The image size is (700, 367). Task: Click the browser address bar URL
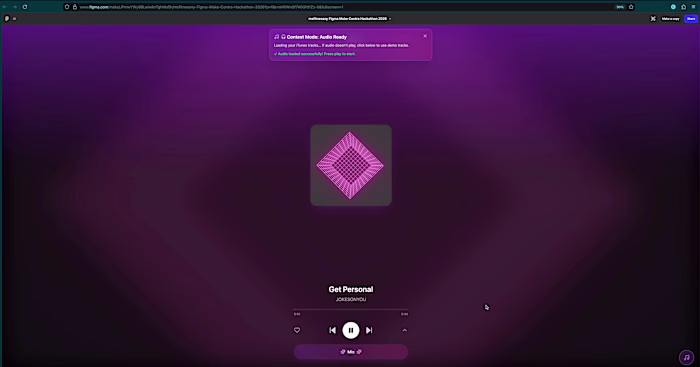211,7
